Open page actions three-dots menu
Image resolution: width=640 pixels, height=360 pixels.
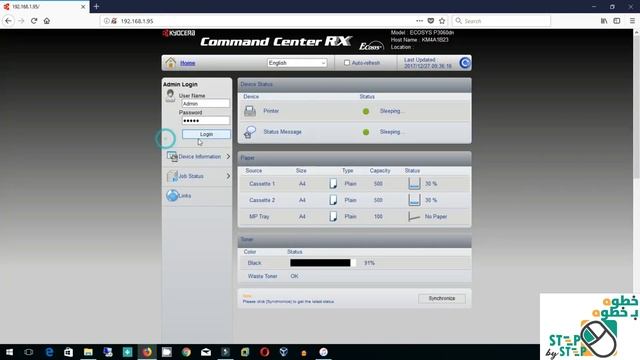point(419,21)
